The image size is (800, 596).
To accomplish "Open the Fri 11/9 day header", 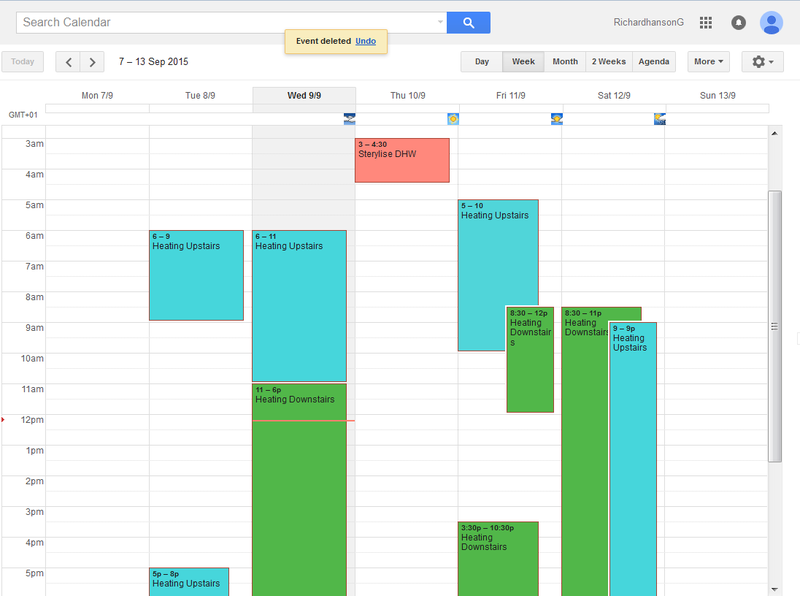I will pos(511,95).
